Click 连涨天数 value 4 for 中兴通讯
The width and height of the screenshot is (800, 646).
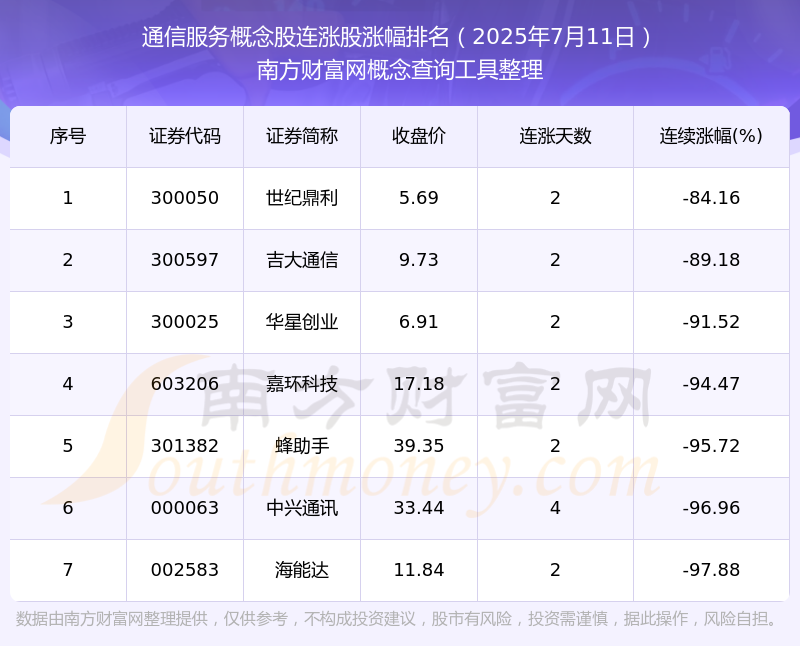[x=555, y=508]
